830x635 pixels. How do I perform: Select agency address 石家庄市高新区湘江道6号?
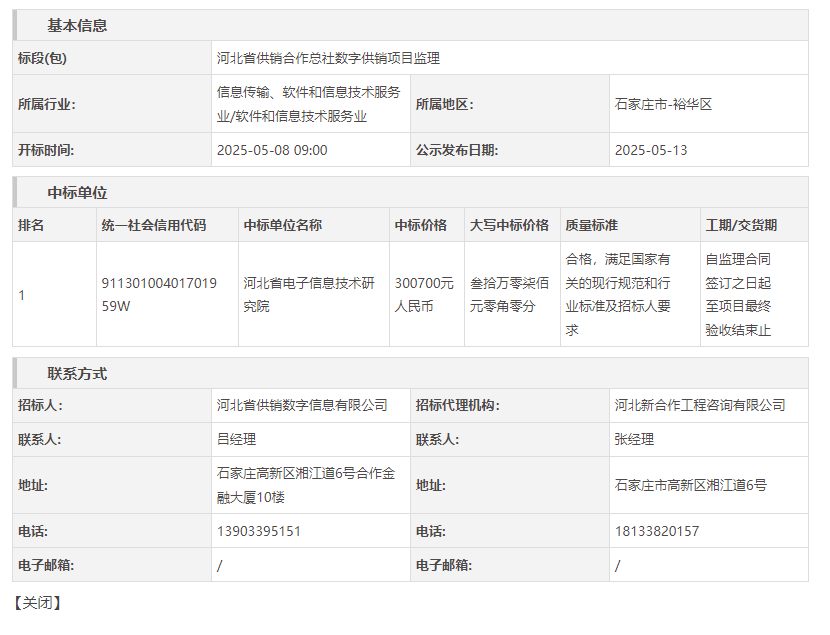click(691, 485)
